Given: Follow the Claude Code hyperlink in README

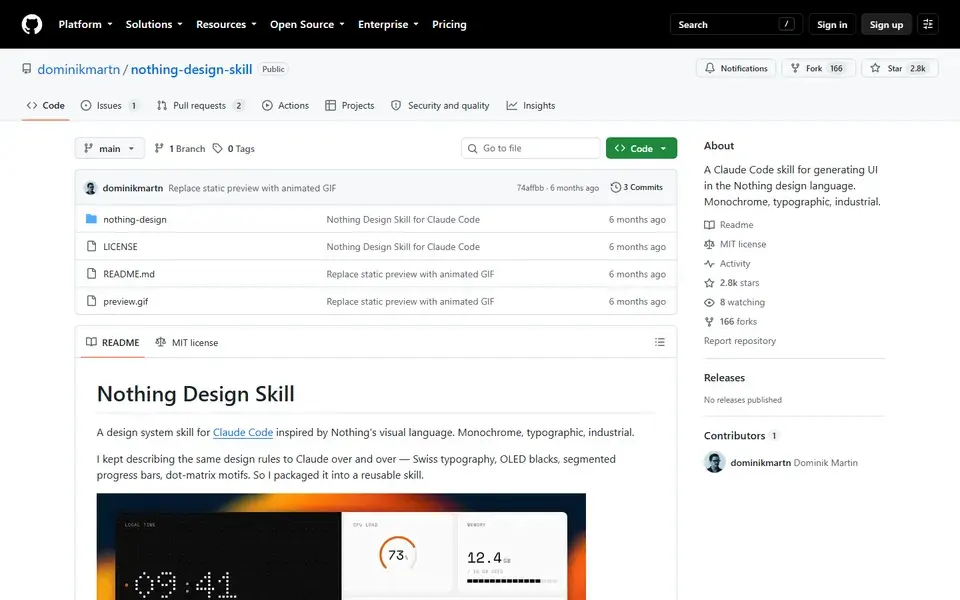Looking at the screenshot, I should pos(242,432).
